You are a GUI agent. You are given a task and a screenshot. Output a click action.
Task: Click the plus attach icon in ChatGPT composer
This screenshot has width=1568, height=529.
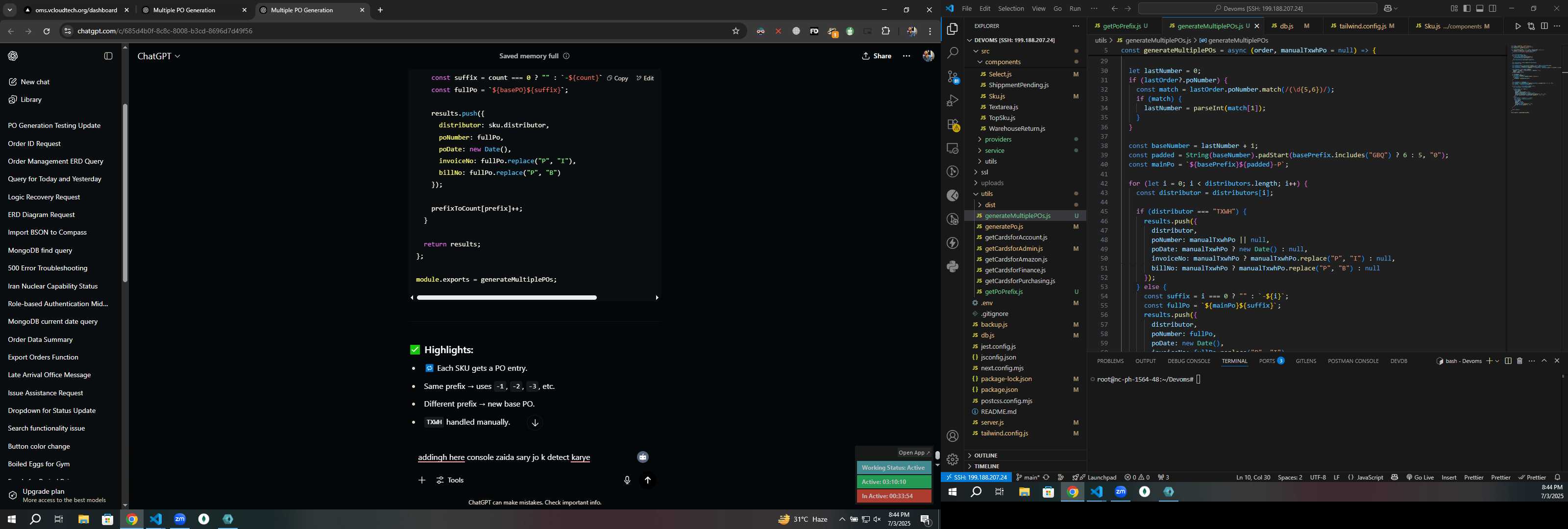422,481
